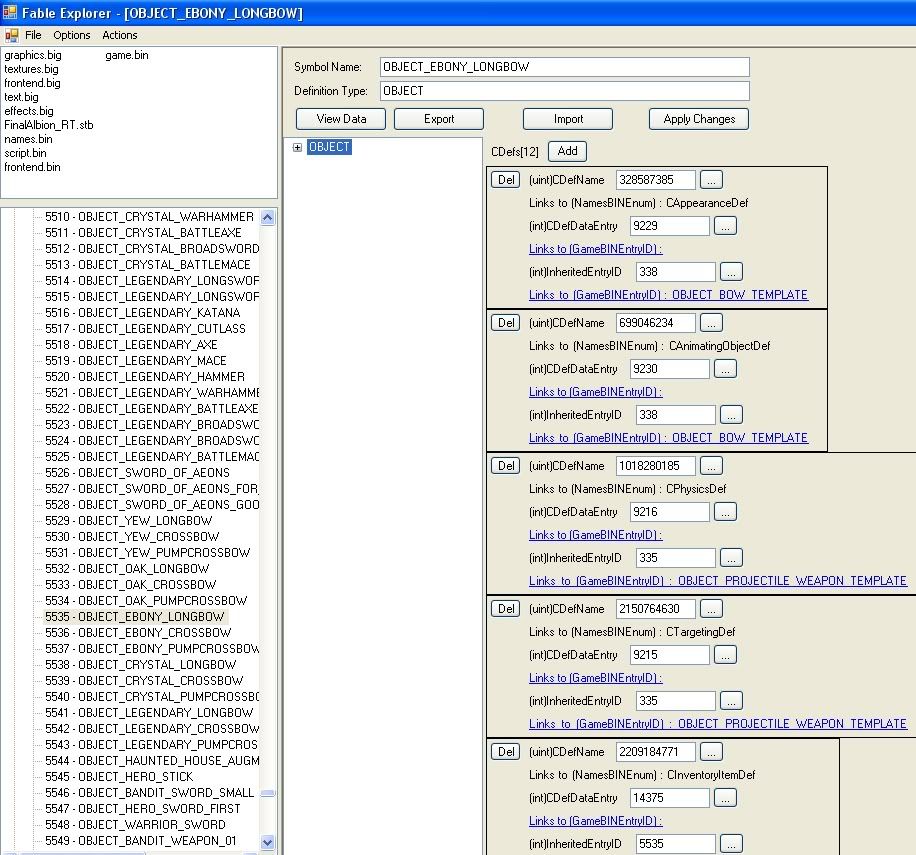Click the CDefName field containing 328587385

(655, 180)
